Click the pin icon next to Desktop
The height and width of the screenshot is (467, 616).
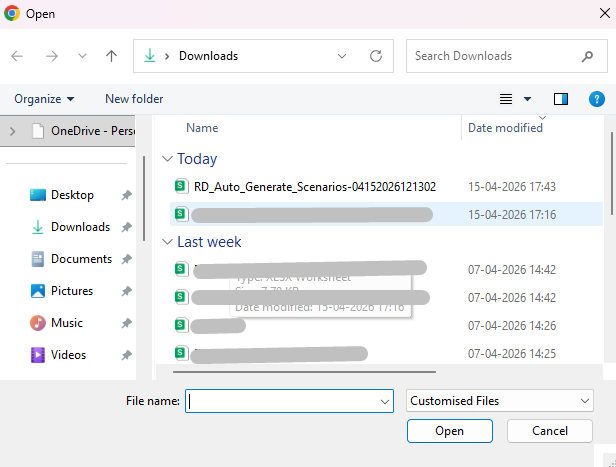coord(126,195)
